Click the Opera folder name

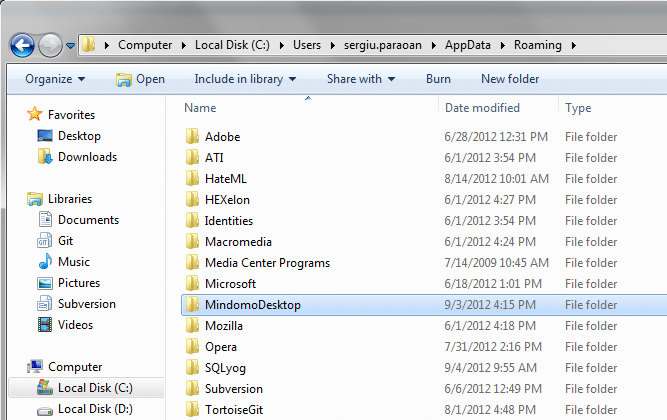click(x=221, y=347)
